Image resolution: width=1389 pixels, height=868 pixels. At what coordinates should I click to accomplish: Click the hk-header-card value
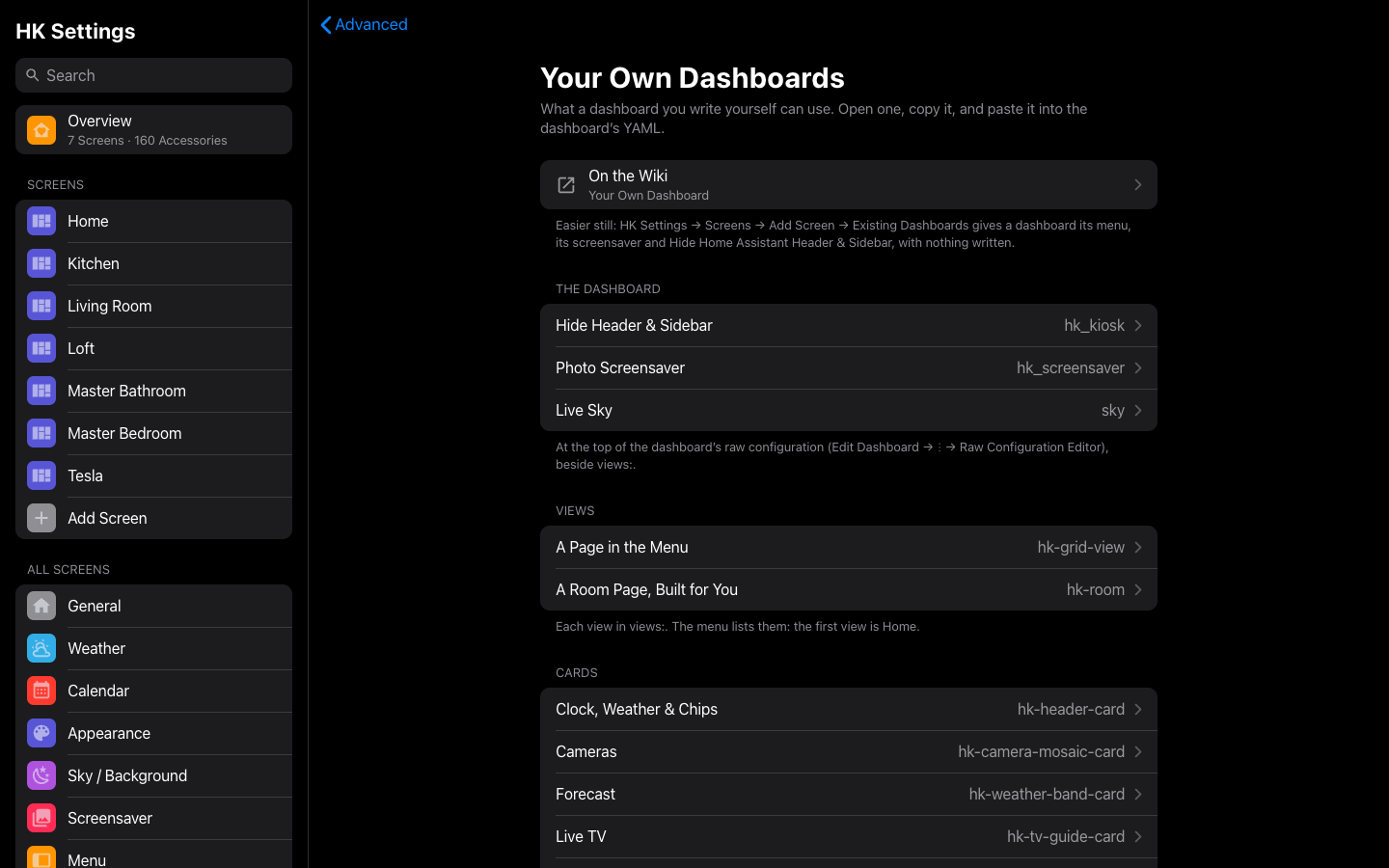coord(1071,710)
